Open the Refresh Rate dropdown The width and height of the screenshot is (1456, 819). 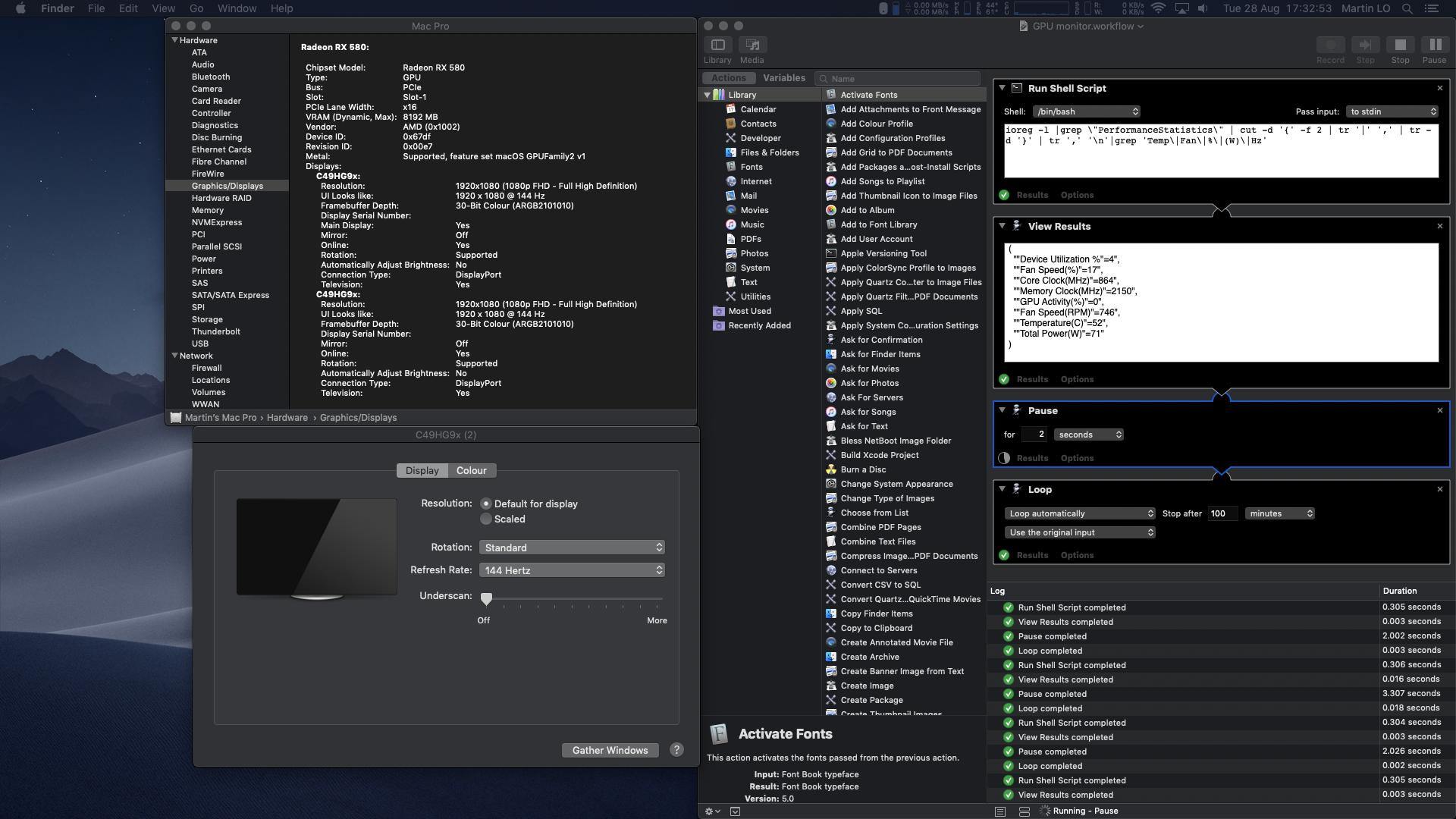pos(572,570)
